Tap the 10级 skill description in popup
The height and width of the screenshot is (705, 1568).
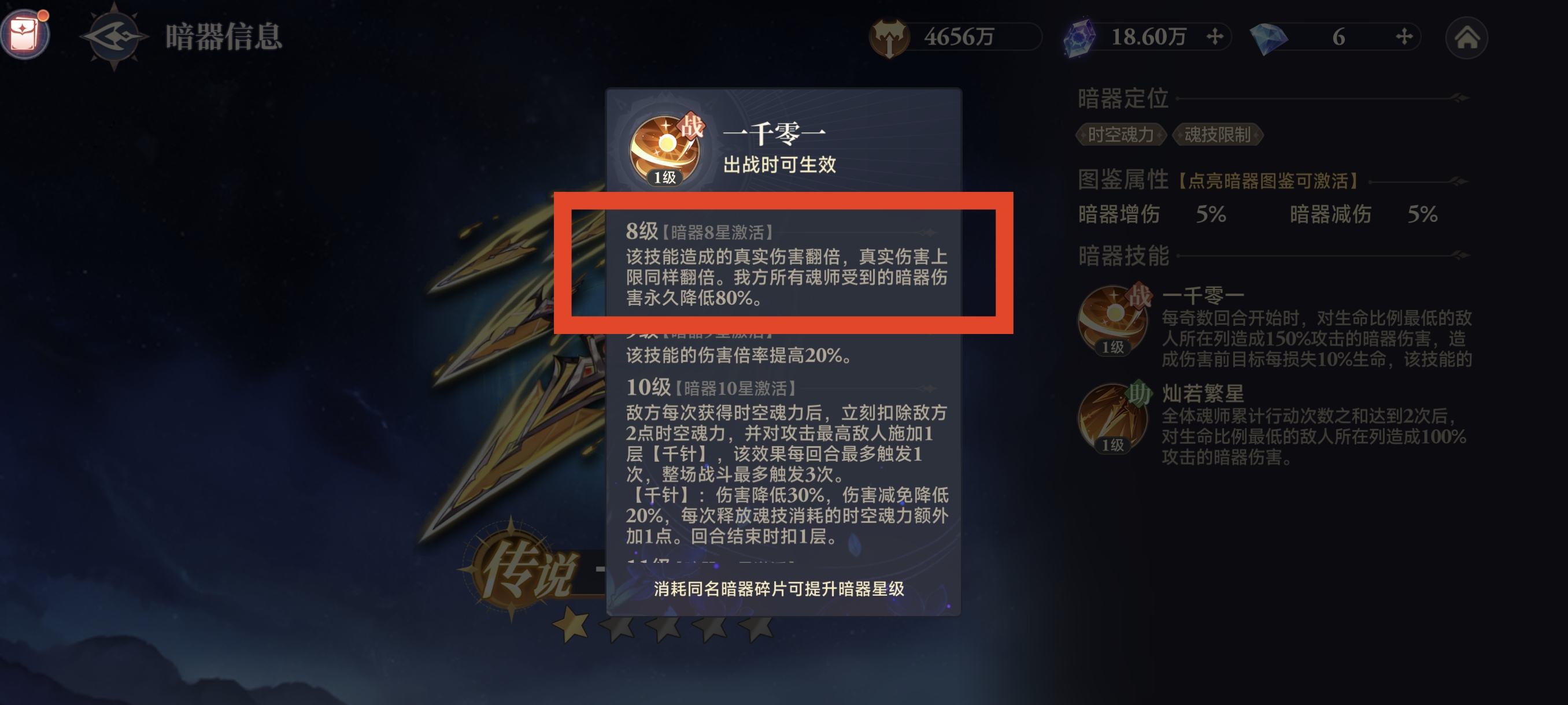(x=786, y=461)
